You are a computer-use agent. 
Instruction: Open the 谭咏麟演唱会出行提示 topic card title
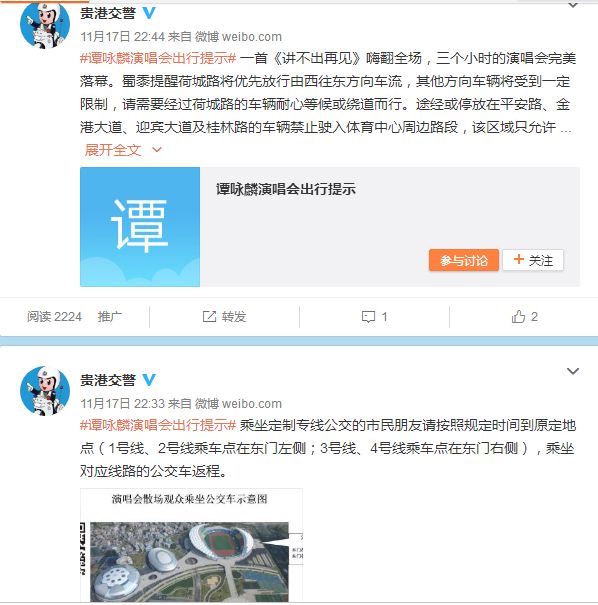tap(285, 189)
